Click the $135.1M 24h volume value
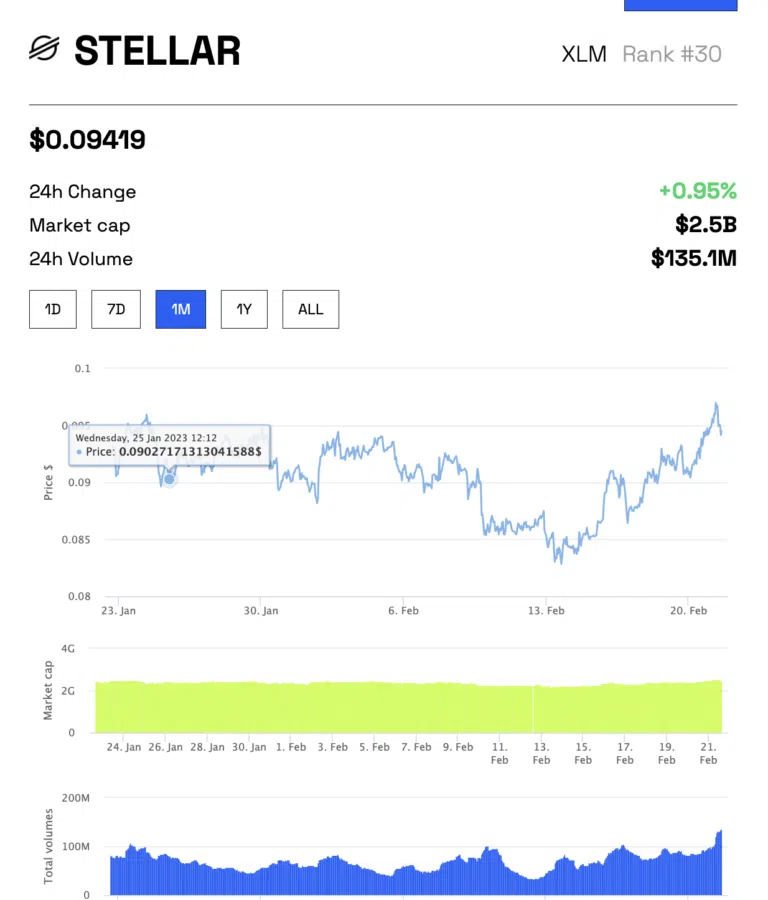Image resolution: width=768 pixels, height=900 pixels. click(693, 259)
